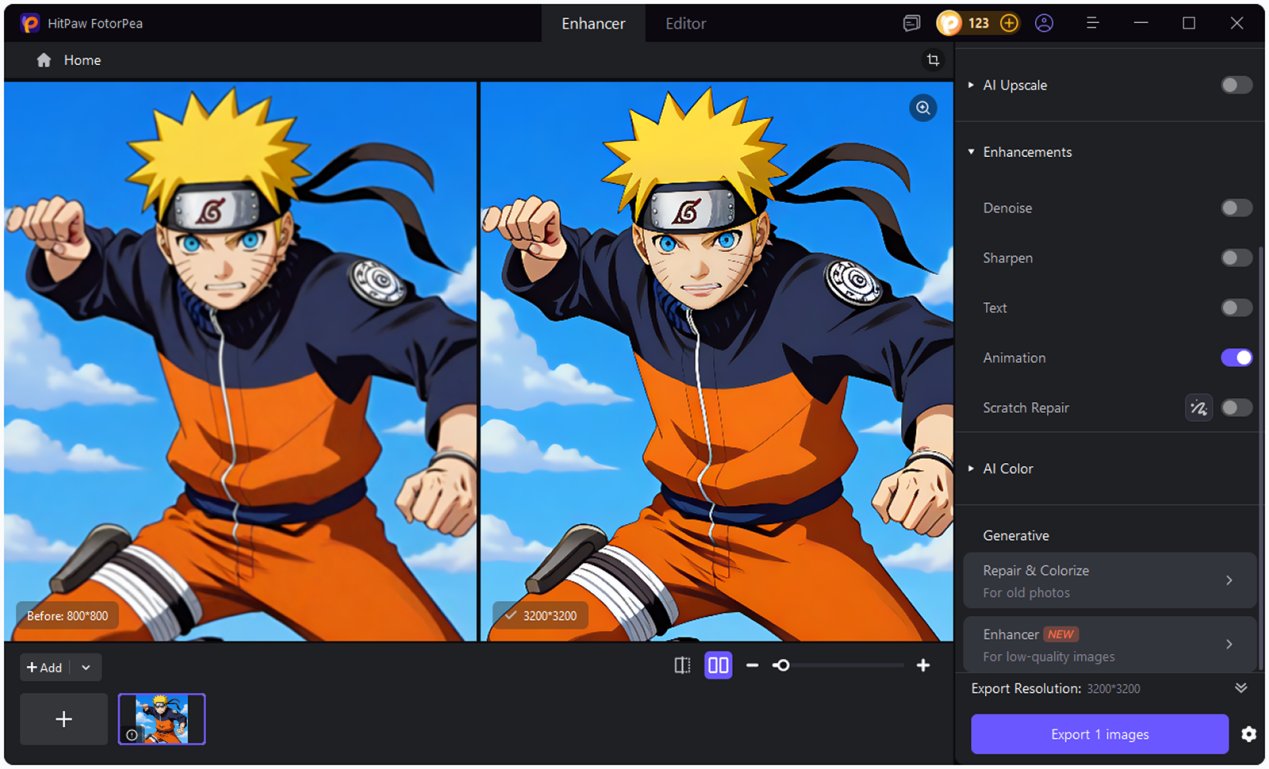Click the Generative heading
1269x769 pixels.
(x=1016, y=536)
